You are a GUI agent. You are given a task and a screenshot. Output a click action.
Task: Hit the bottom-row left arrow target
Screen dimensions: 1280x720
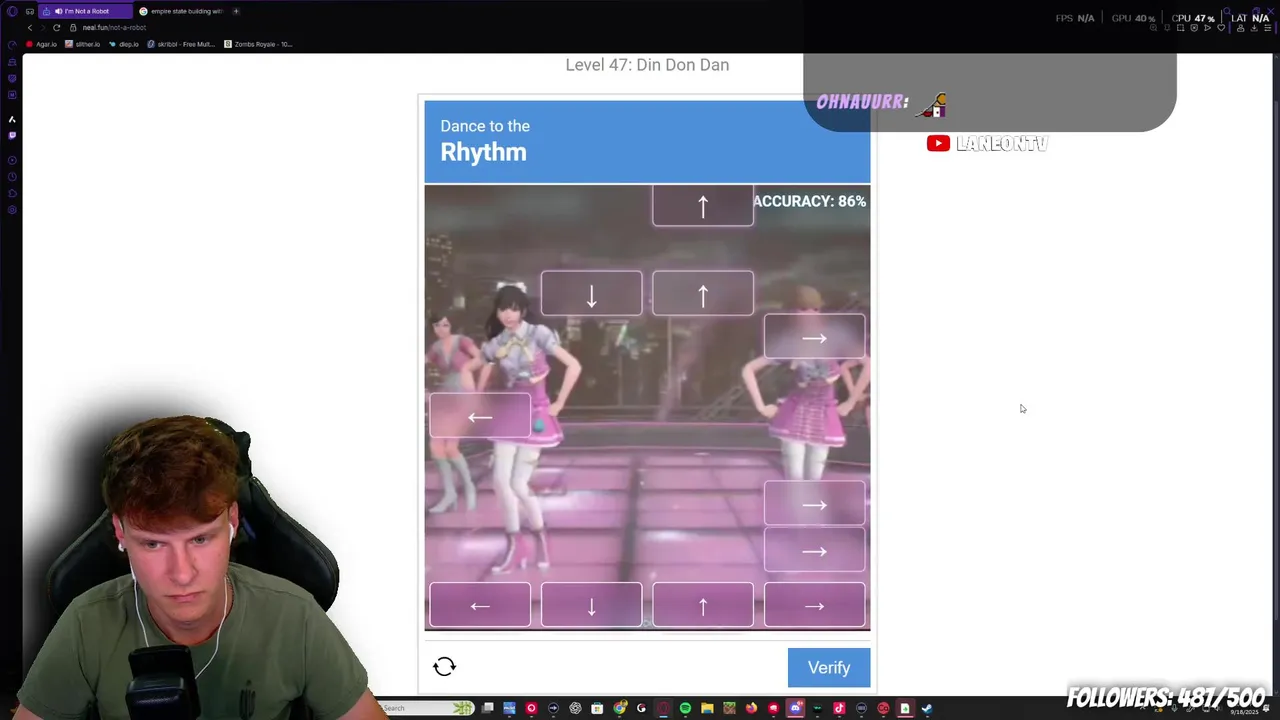click(480, 605)
